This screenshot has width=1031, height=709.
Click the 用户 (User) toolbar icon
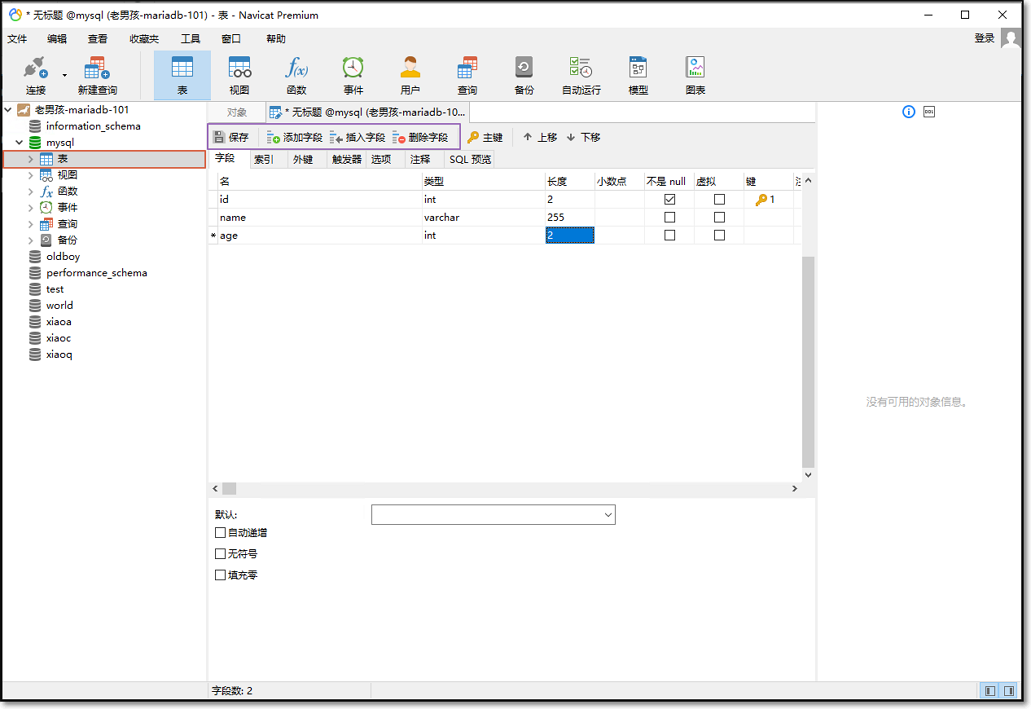410,75
